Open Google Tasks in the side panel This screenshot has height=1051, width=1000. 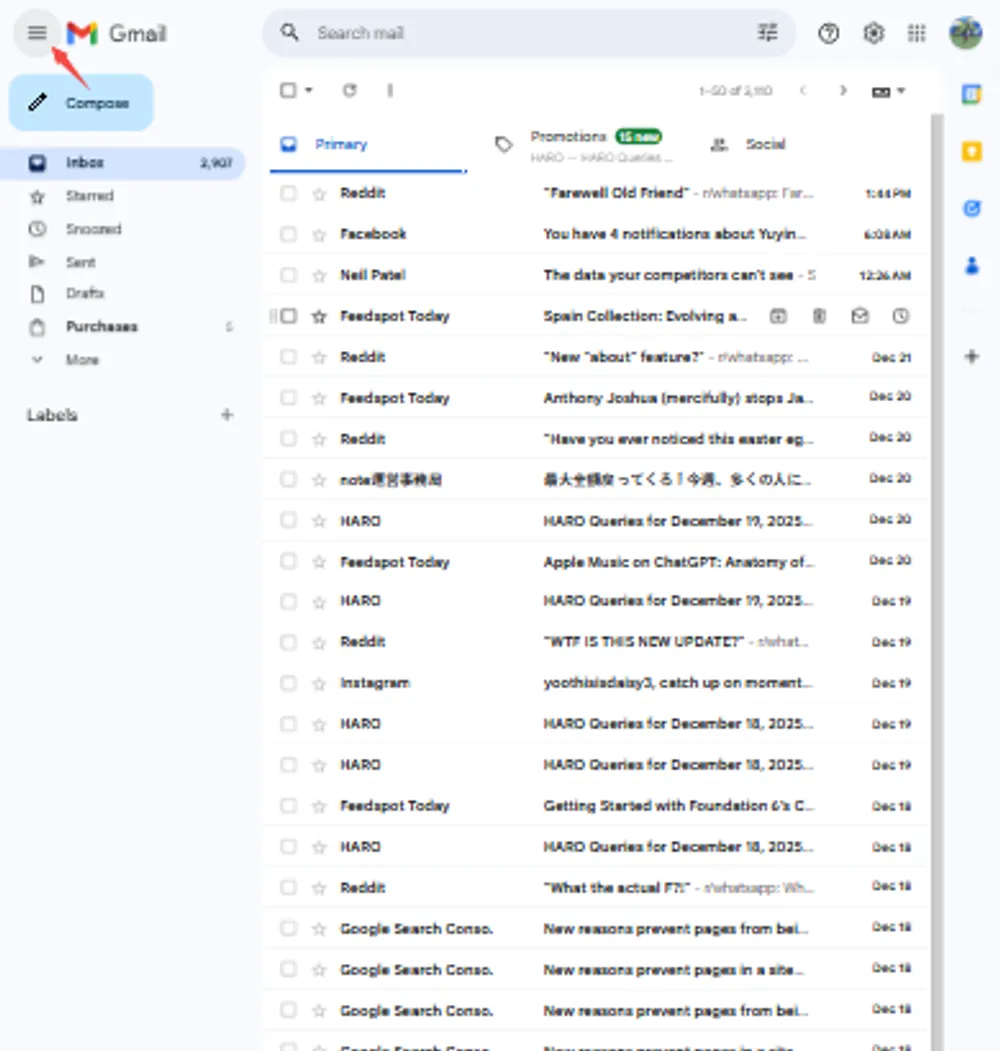(x=971, y=208)
